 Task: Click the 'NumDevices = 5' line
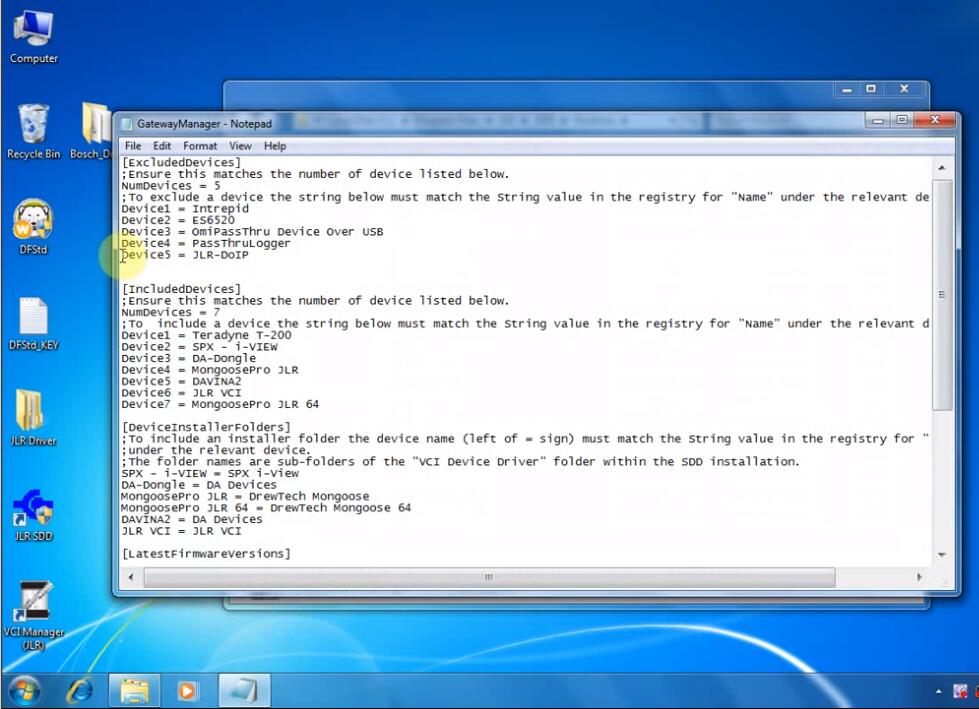point(170,185)
